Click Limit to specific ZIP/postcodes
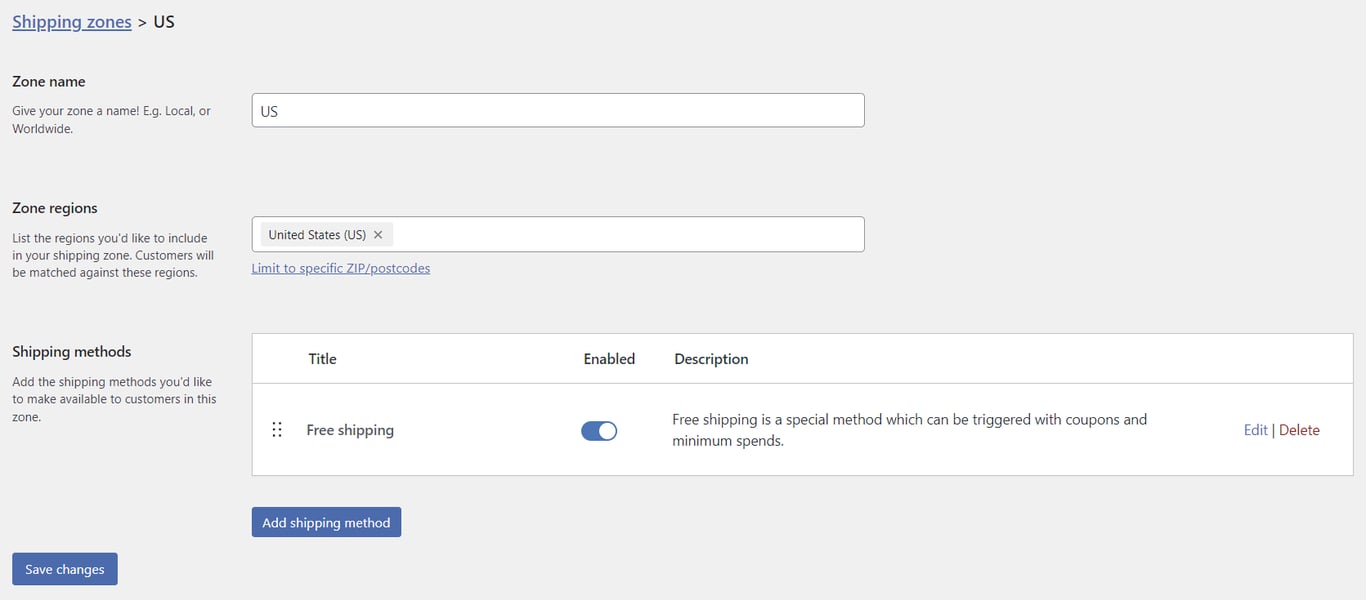Screen dimensions: 1366x600 341,268
